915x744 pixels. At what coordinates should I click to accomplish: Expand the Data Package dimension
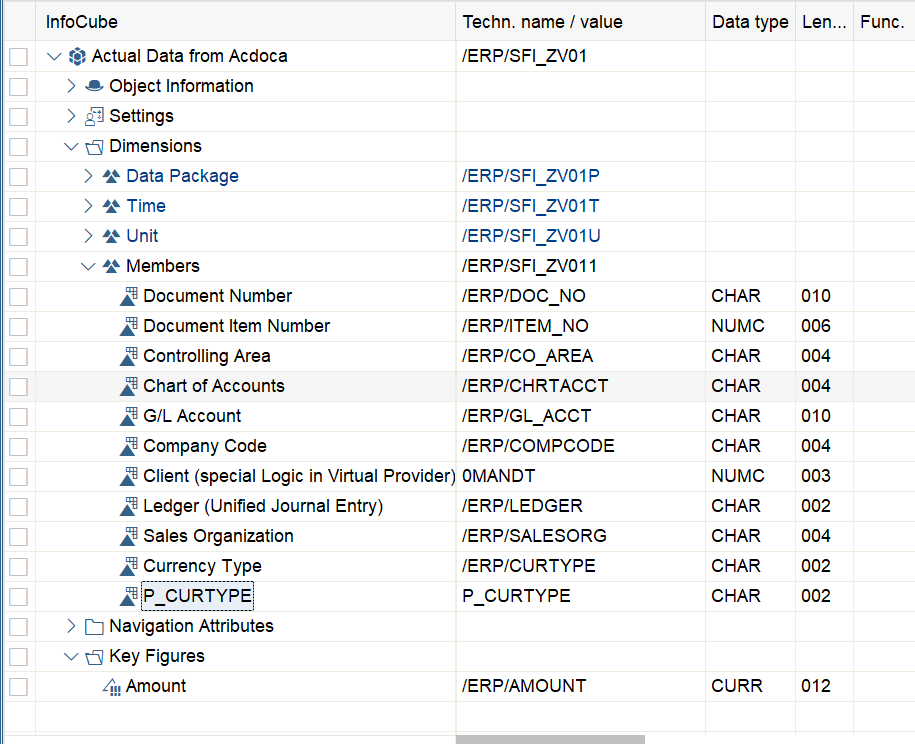(88, 176)
